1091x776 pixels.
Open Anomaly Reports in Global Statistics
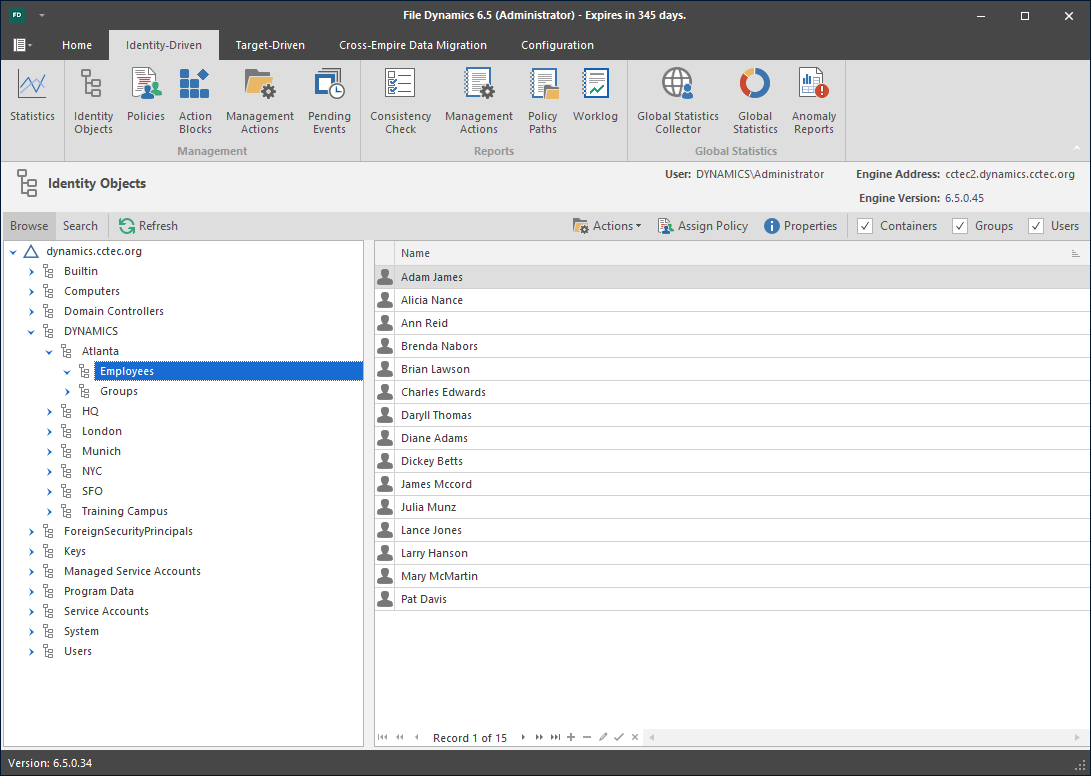(813, 101)
